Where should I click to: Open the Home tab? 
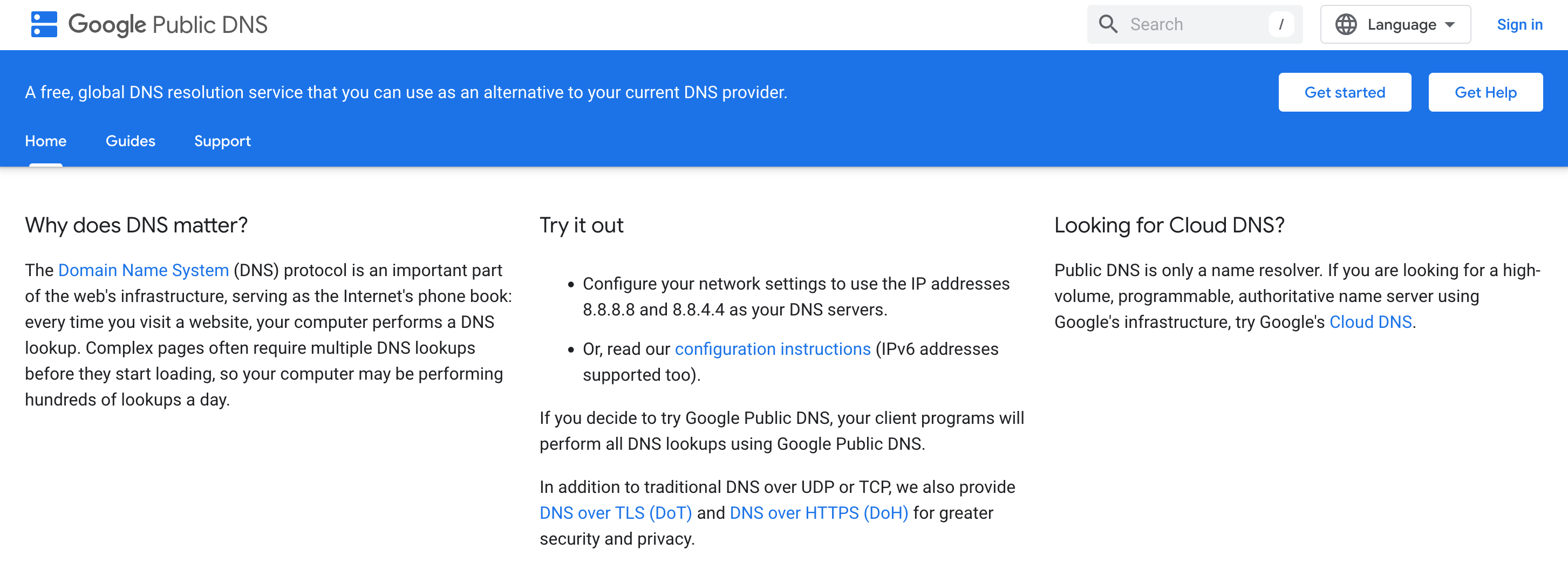(46, 141)
